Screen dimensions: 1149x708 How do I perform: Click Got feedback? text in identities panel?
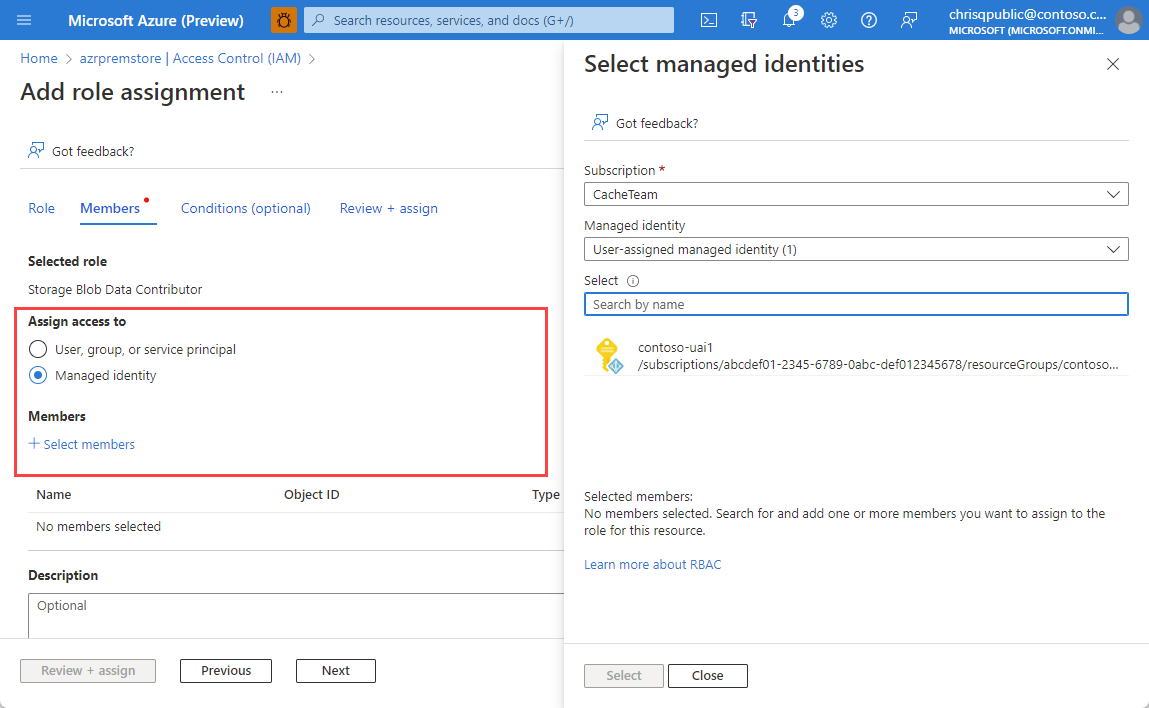point(657,123)
